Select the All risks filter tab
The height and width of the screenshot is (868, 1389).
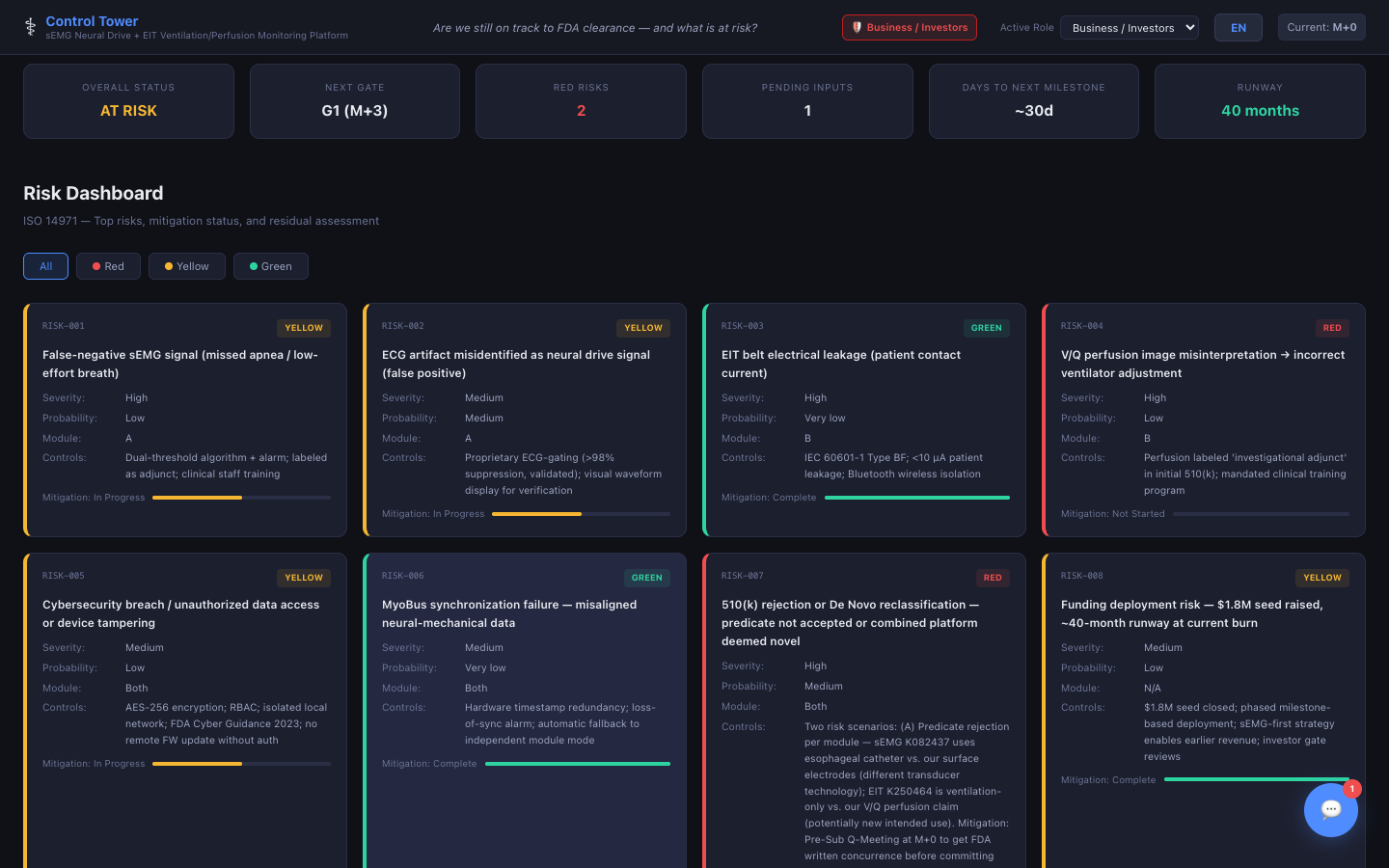coord(45,266)
